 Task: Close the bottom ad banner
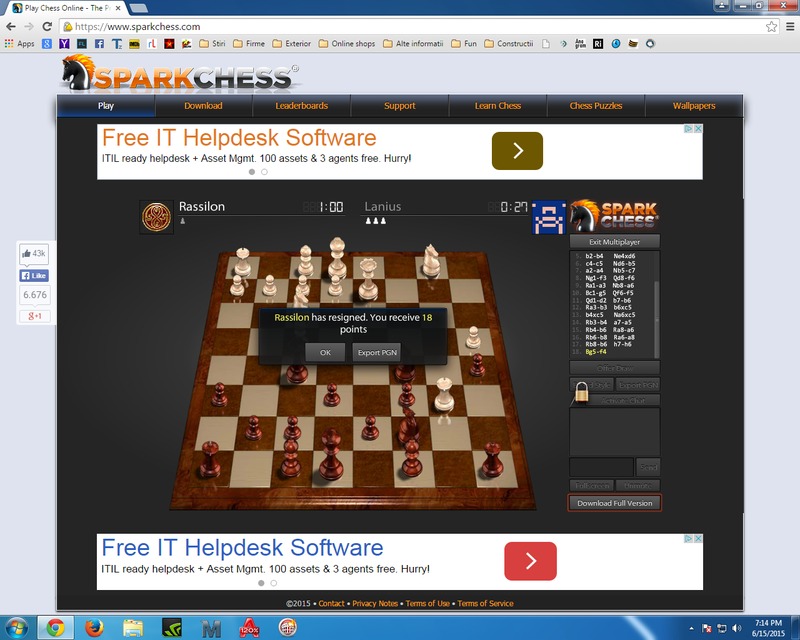coord(698,538)
